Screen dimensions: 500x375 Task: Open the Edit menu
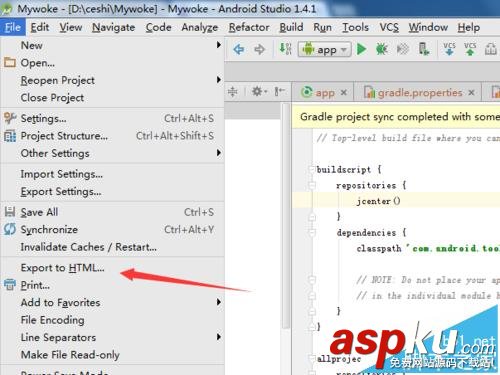[40, 27]
